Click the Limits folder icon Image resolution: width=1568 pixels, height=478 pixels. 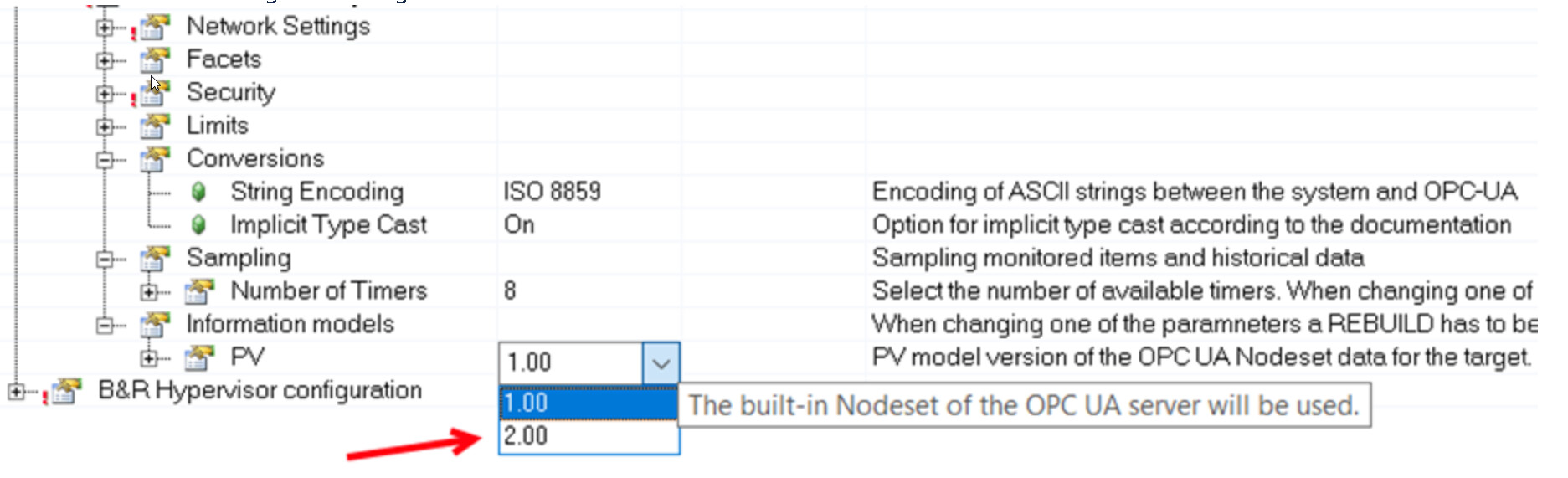pyautogui.click(x=155, y=126)
